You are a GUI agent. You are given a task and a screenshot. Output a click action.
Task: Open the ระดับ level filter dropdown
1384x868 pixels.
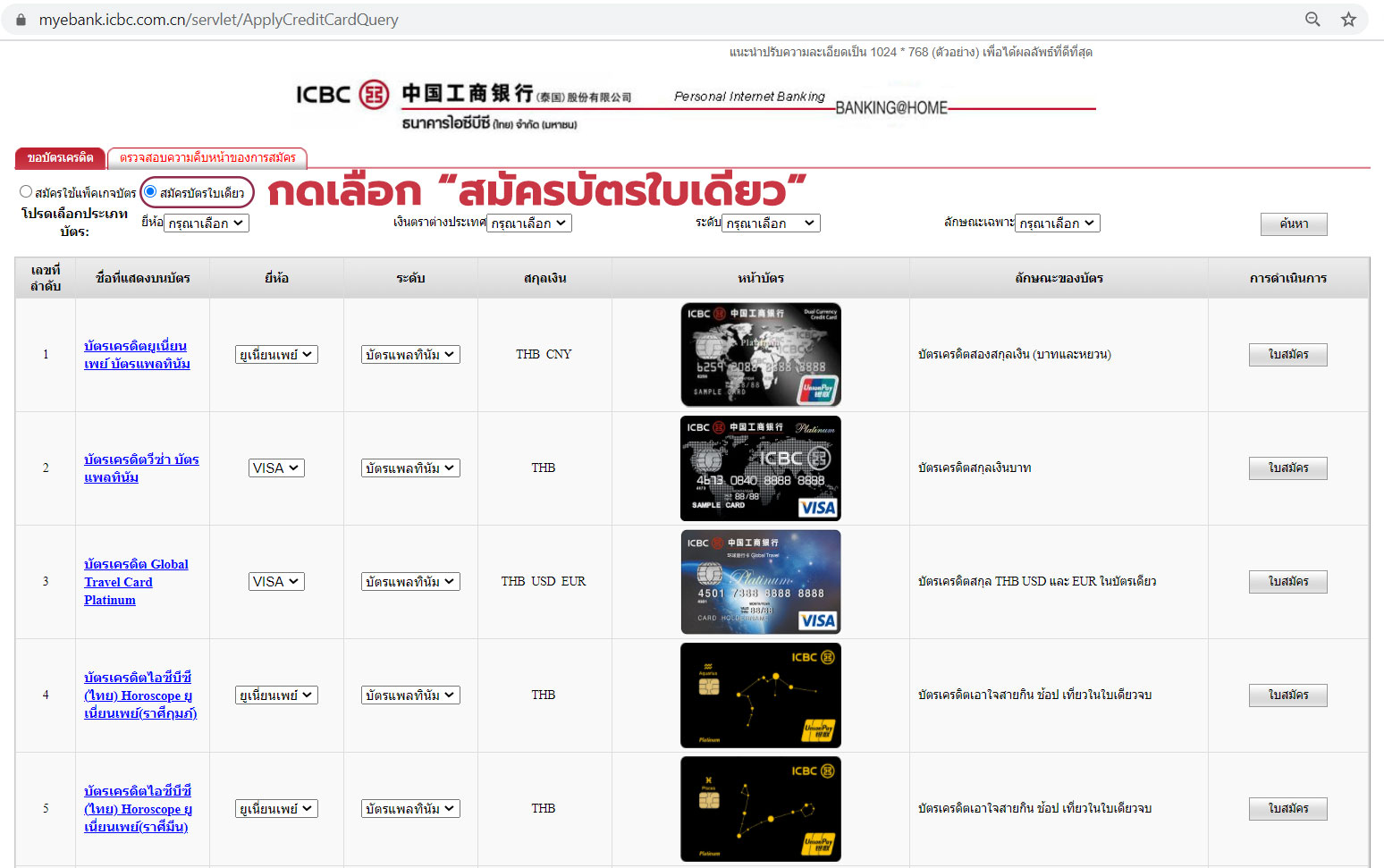[x=772, y=223]
